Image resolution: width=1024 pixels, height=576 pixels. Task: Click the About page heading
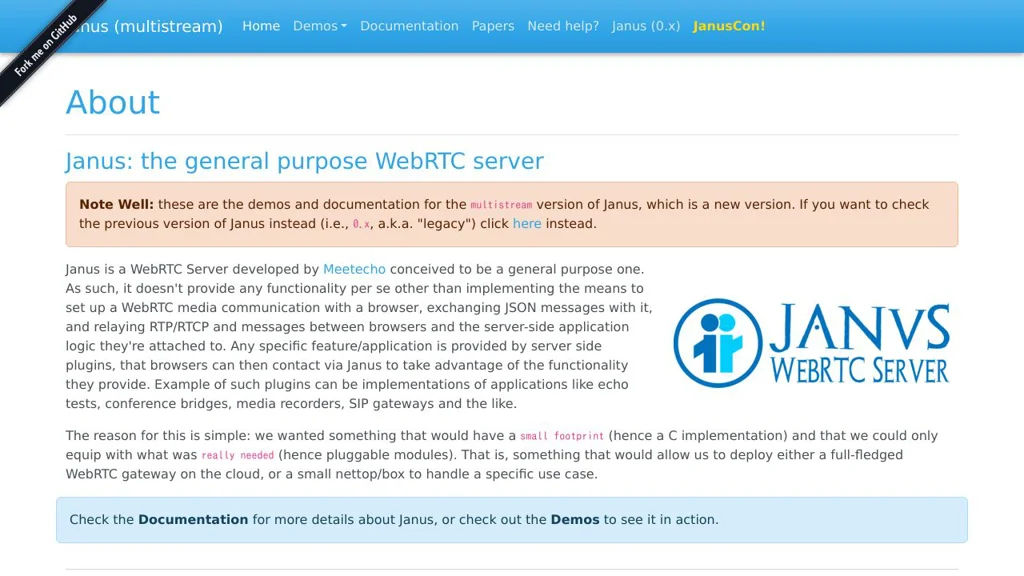pos(113,103)
